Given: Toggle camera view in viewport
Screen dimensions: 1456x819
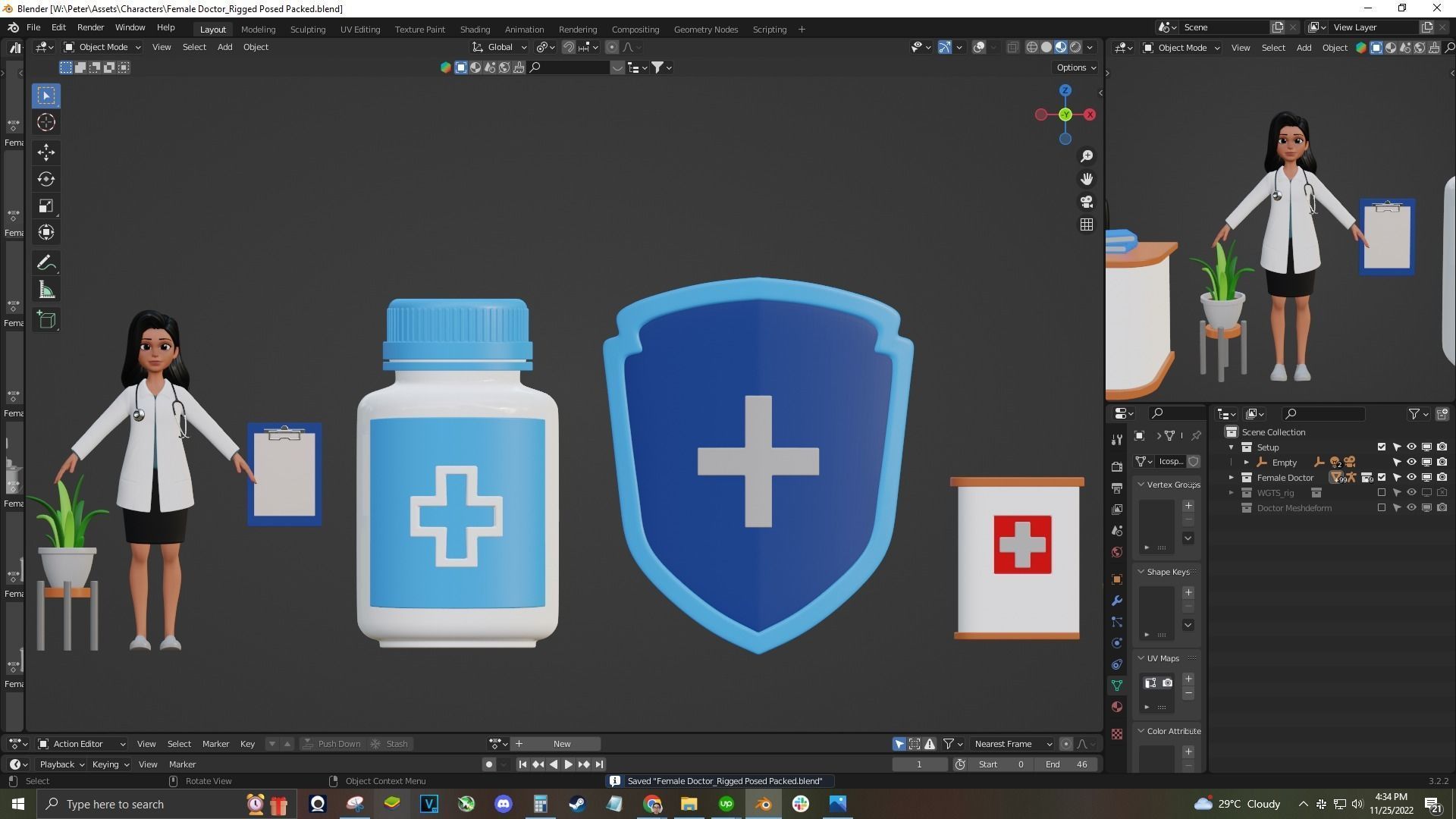Looking at the screenshot, I should [x=1087, y=202].
